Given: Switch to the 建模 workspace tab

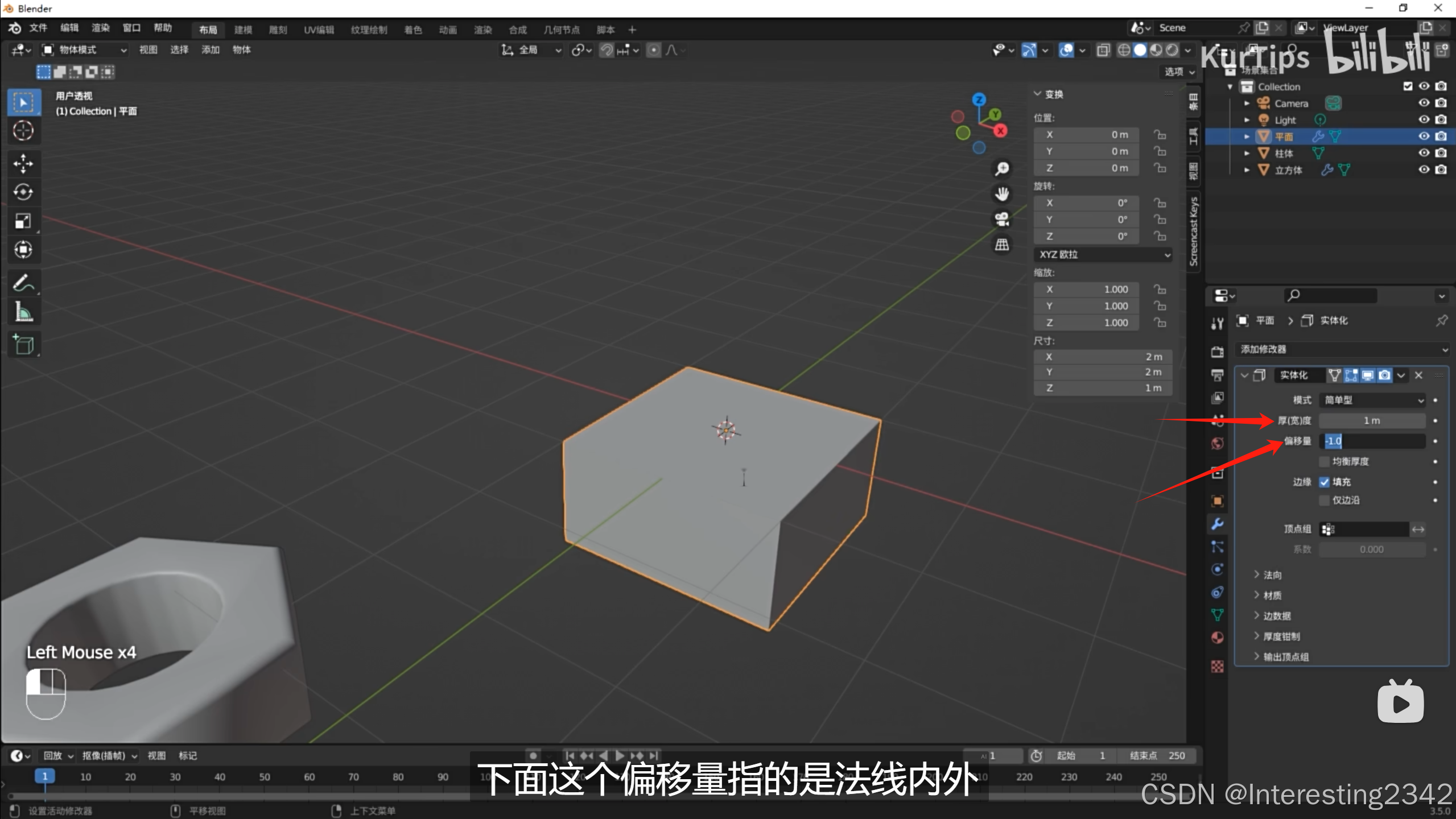Looking at the screenshot, I should (x=243, y=30).
